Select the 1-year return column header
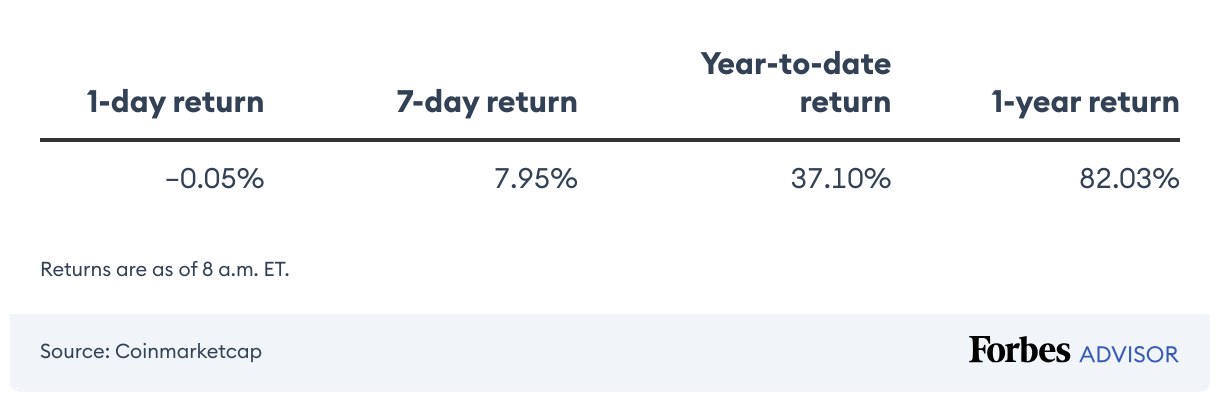Screen dimensions: 1220x402 pyautogui.click(x=1085, y=102)
